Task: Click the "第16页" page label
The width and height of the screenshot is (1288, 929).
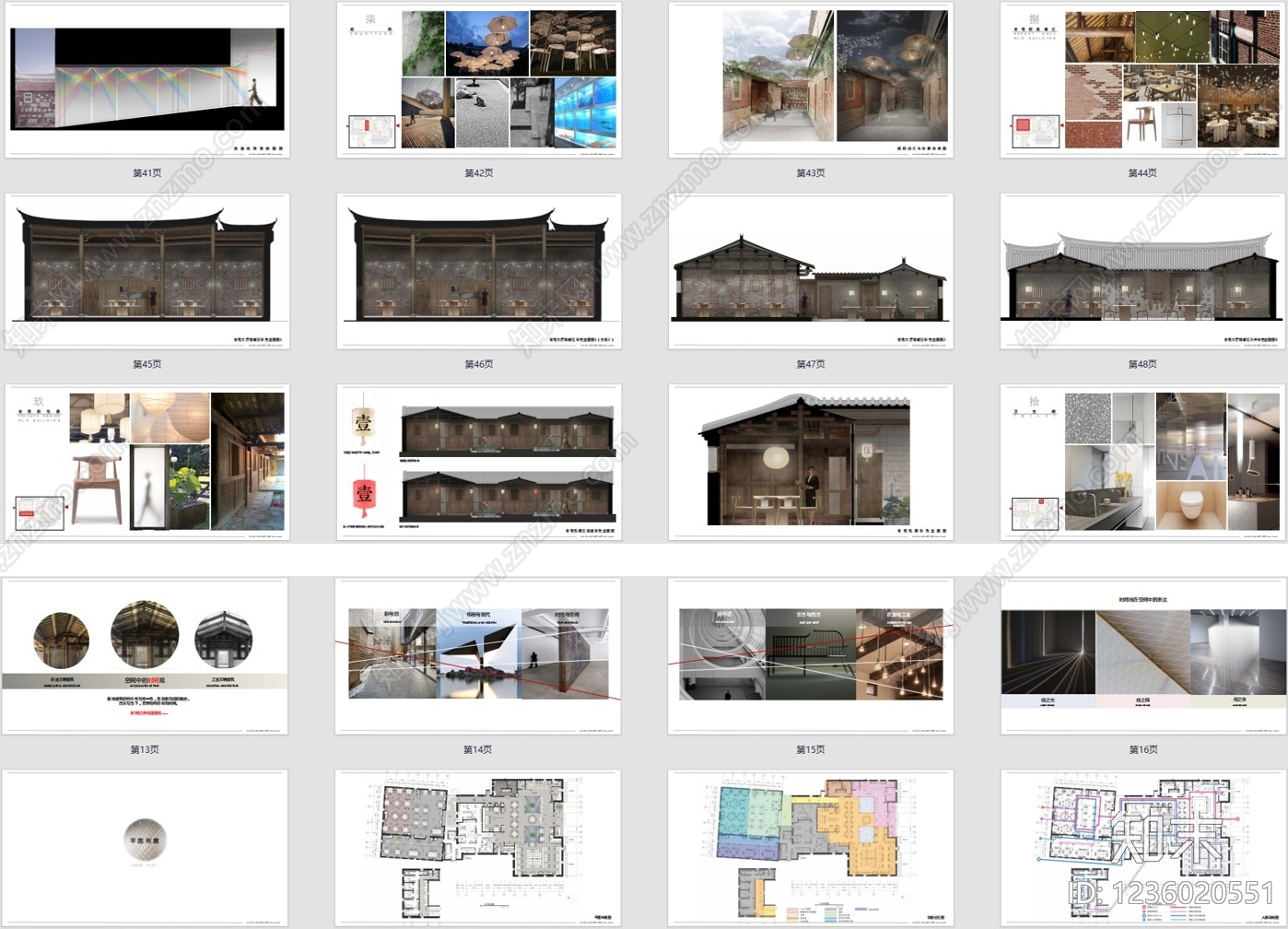Action: click(1143, 750)
